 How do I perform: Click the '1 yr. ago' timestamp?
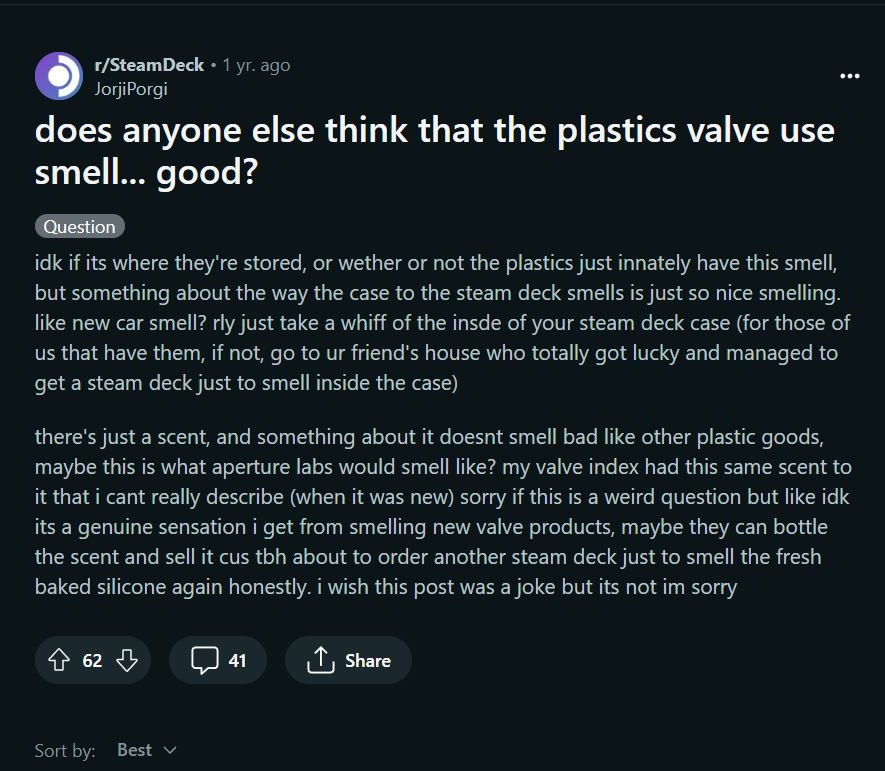256,65
